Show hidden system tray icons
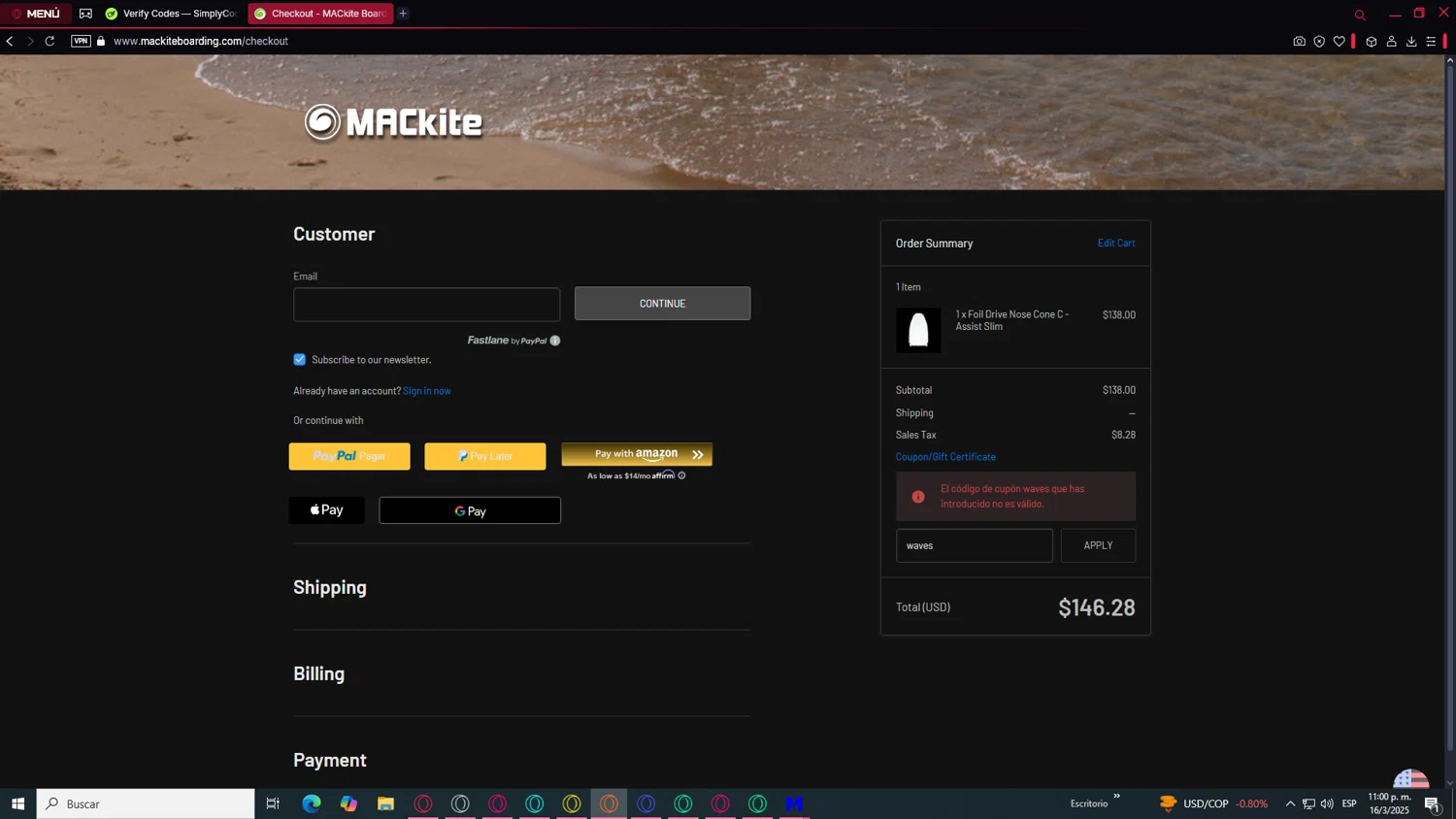The image size is (1456, 819). click(1290, 803)
